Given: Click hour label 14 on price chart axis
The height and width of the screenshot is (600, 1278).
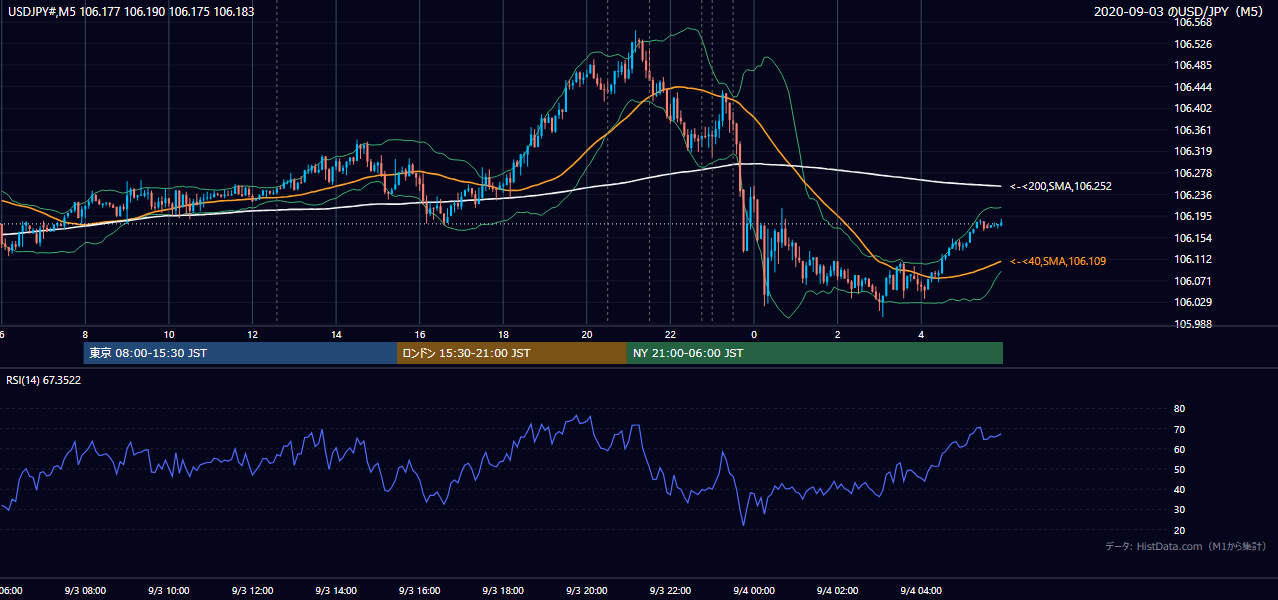Looking at the screenshot, I should pos(337,334).
